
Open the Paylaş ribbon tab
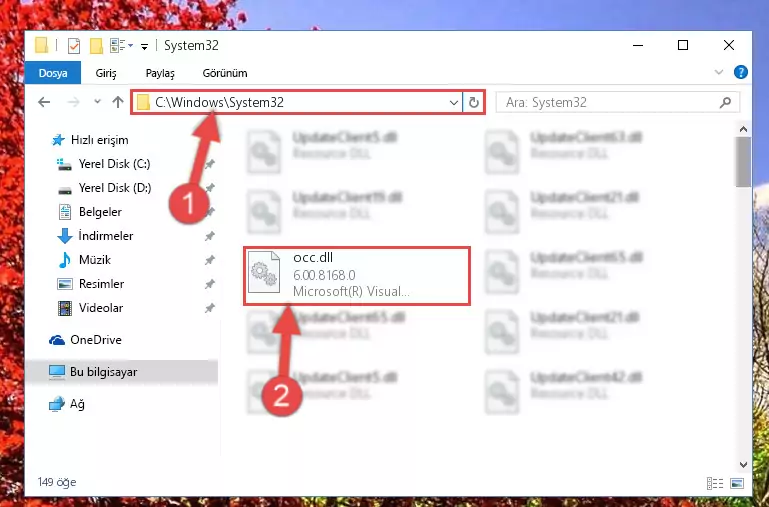(x=160, y=73)
